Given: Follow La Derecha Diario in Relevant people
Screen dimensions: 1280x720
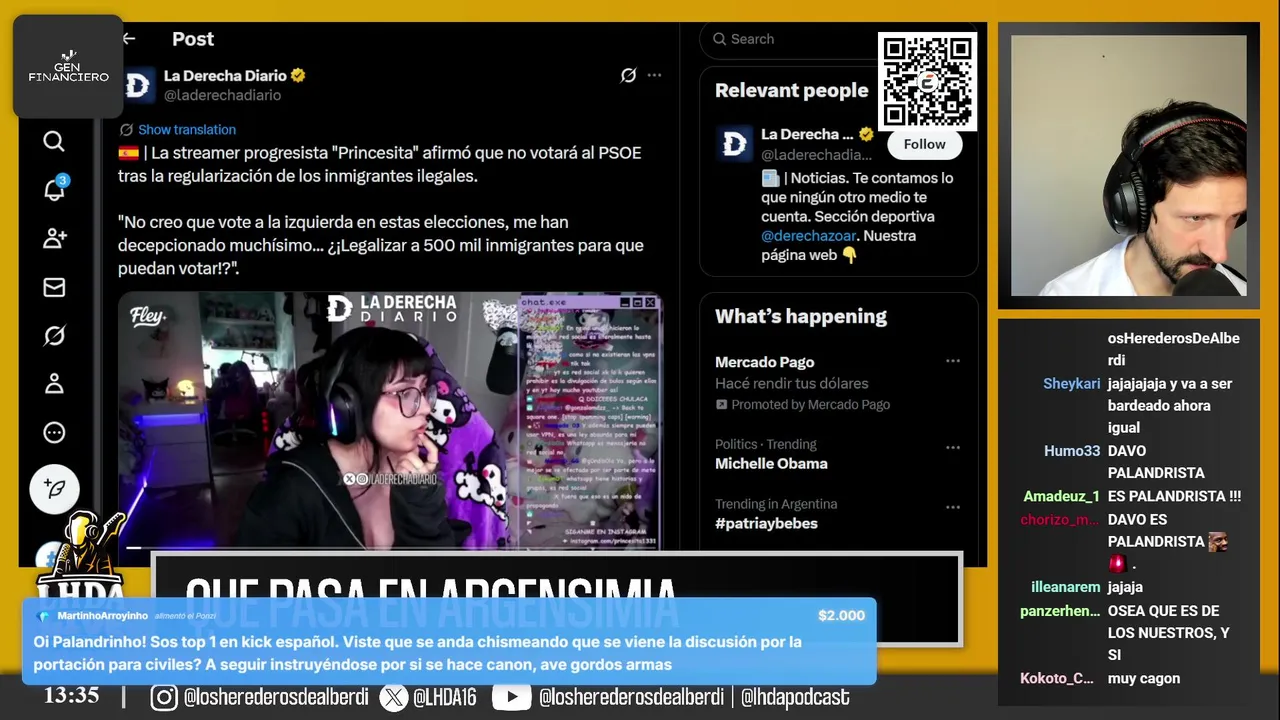Looking at the screenshot, I should (x=924, y=144).
